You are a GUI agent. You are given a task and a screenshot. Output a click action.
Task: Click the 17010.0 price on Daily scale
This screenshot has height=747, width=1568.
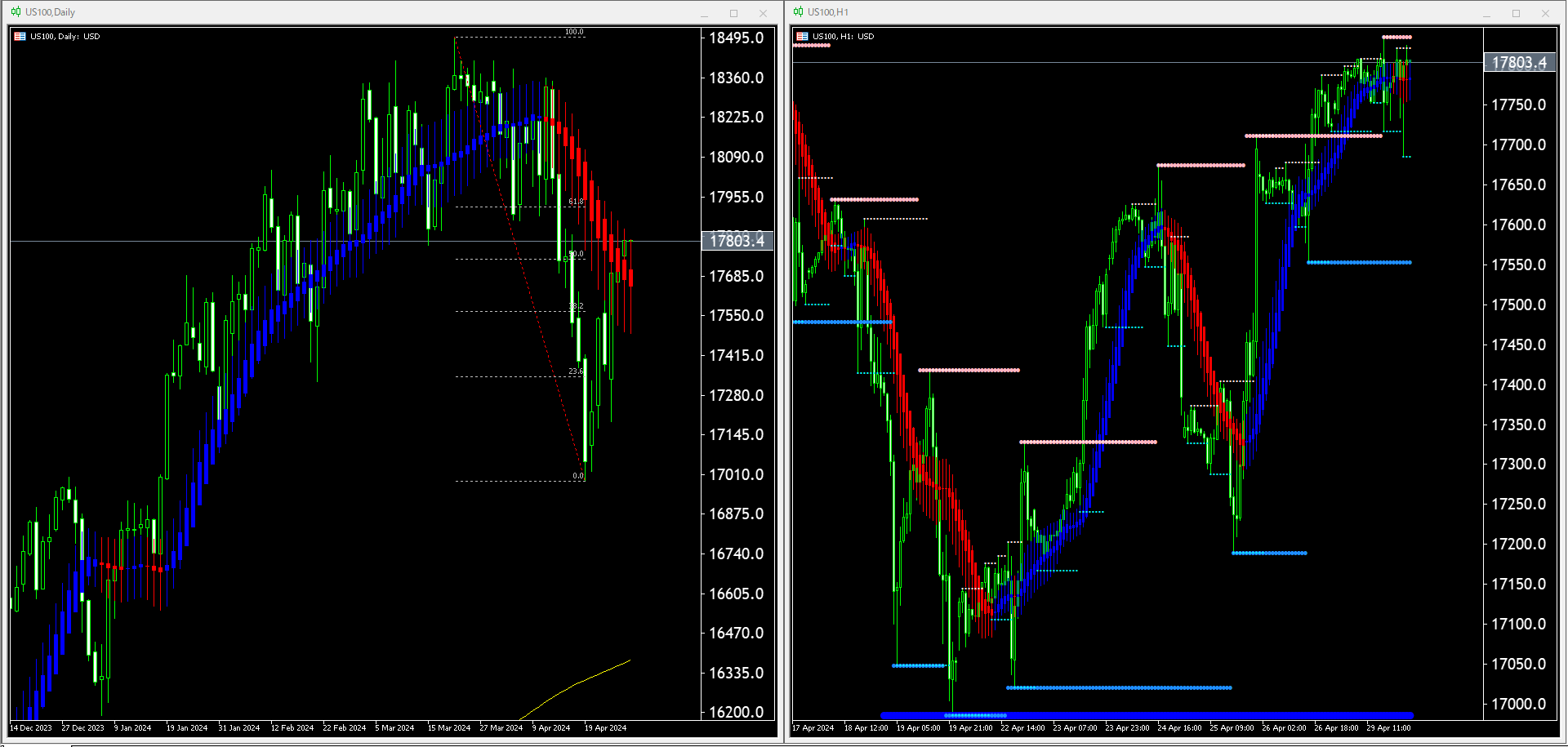737,475
